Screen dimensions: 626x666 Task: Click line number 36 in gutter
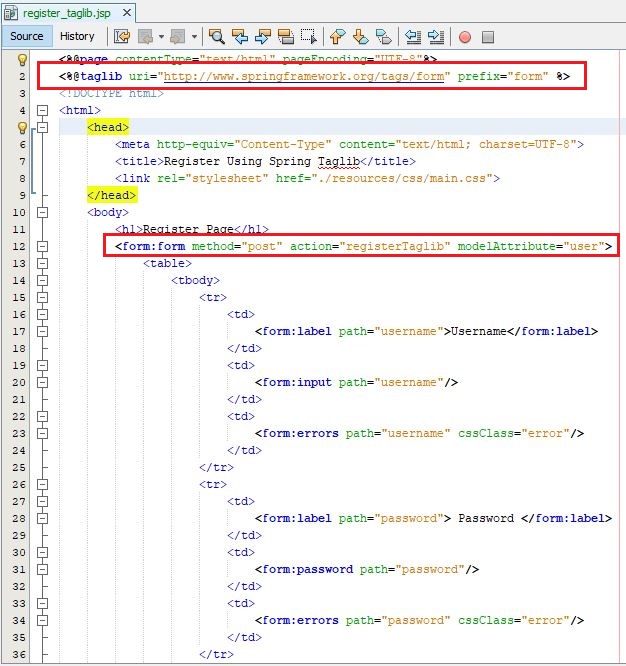coord(19,654)
